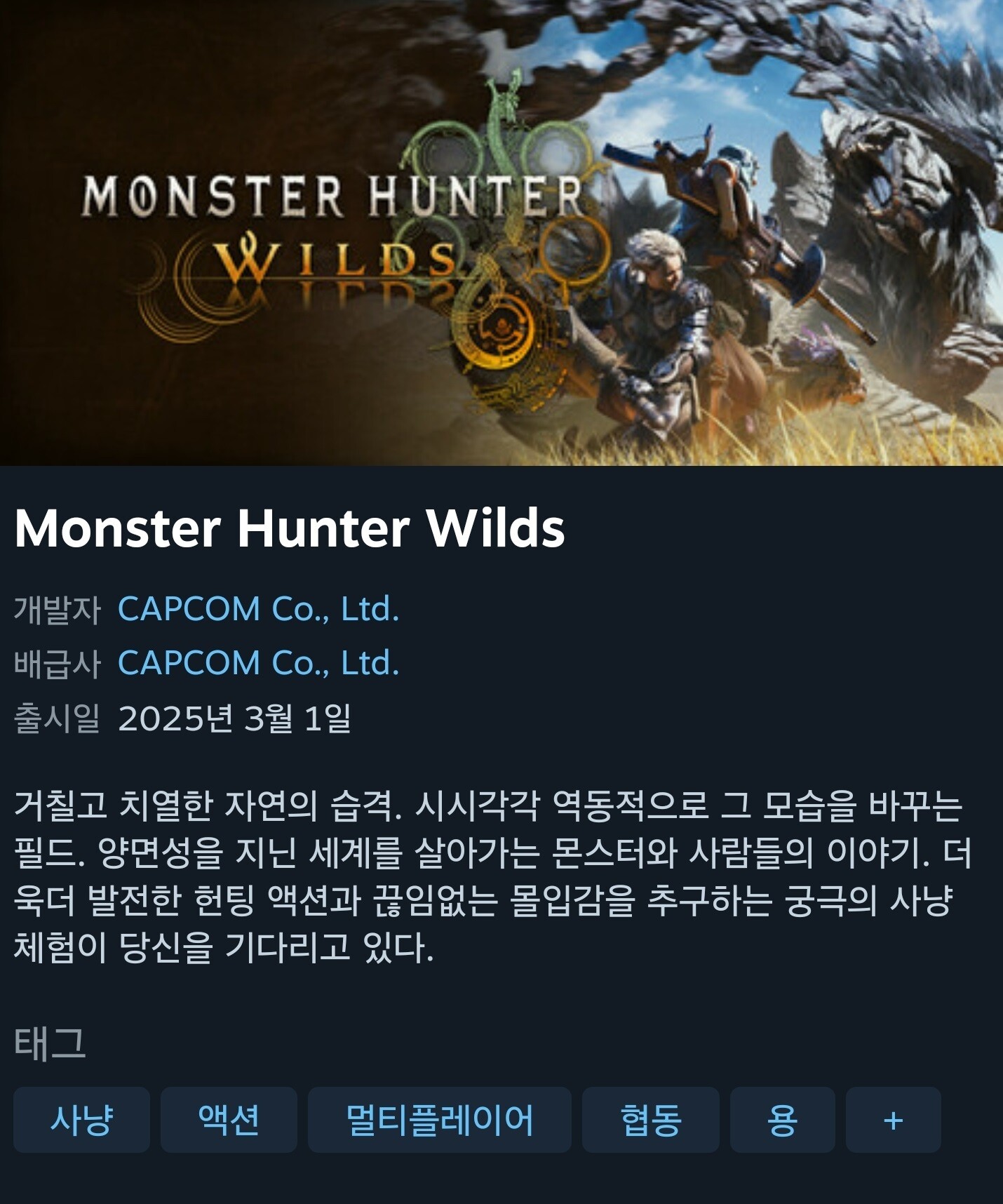
Task: Click the 개발자 label
Action: point(58,609)
